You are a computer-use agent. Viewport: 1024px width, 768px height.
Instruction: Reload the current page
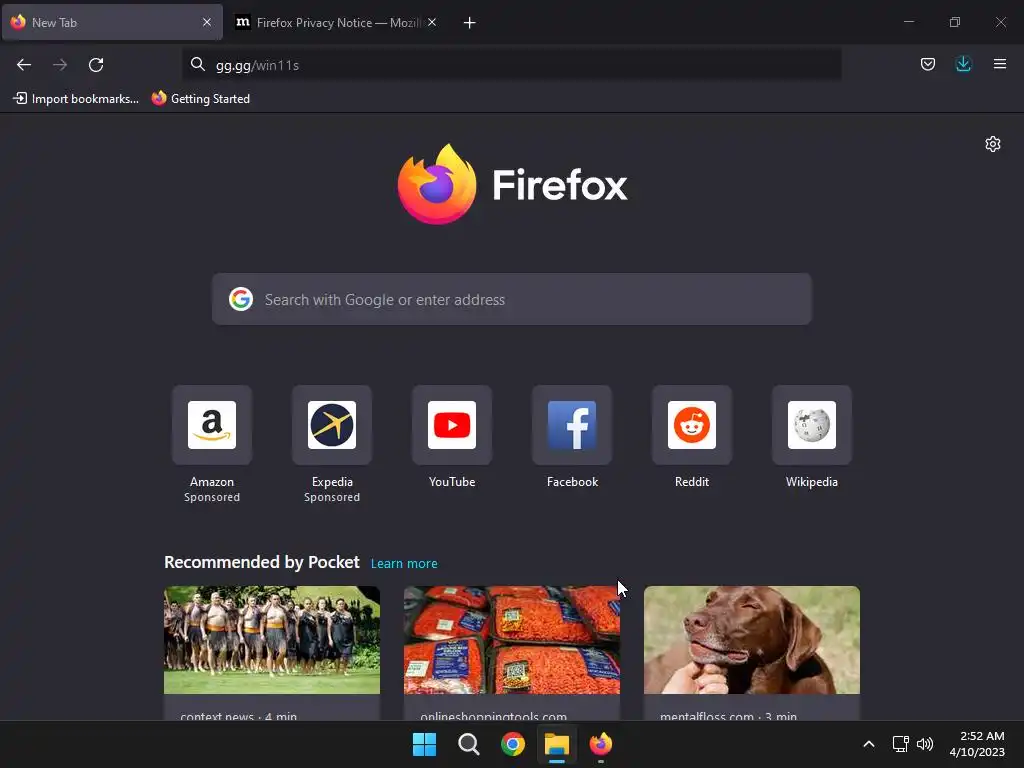coord(96,65)
